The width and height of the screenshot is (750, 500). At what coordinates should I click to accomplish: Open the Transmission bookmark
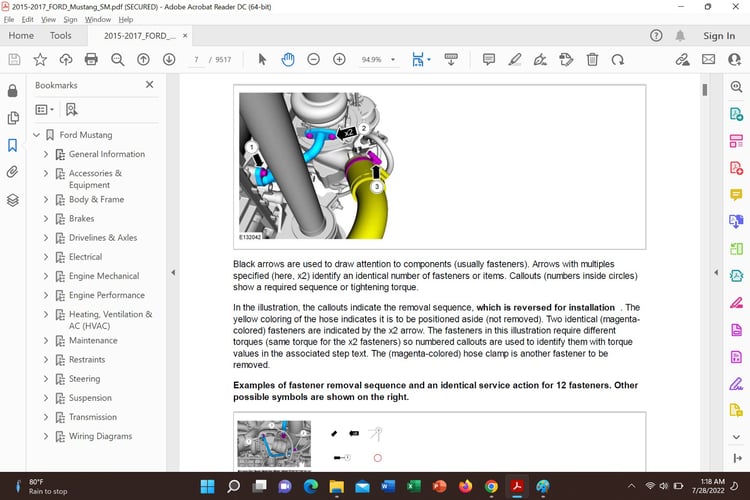pos(93,417)
